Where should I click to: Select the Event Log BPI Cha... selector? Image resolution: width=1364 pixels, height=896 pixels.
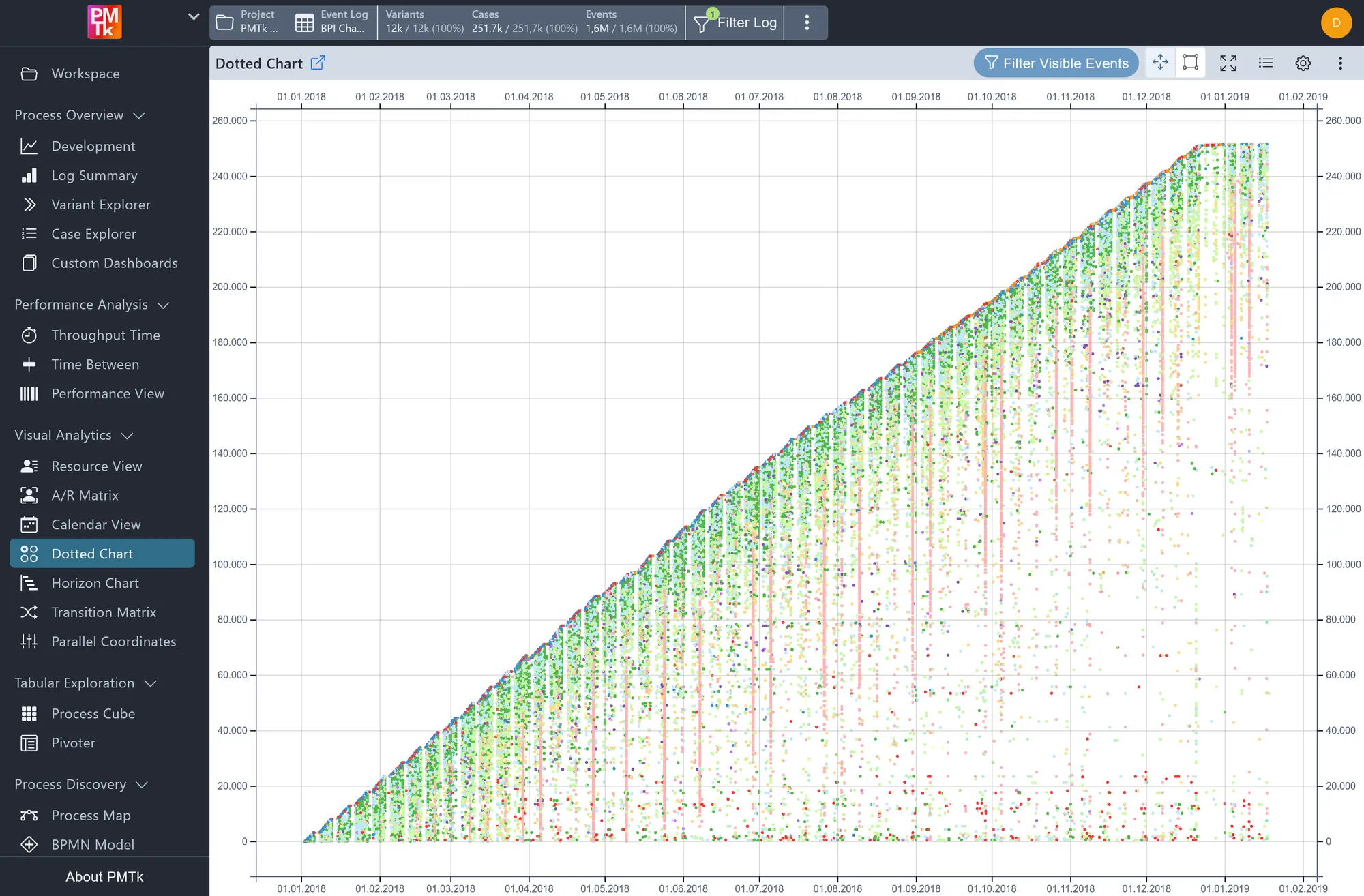pyautogui.click(x=333, y=22)
